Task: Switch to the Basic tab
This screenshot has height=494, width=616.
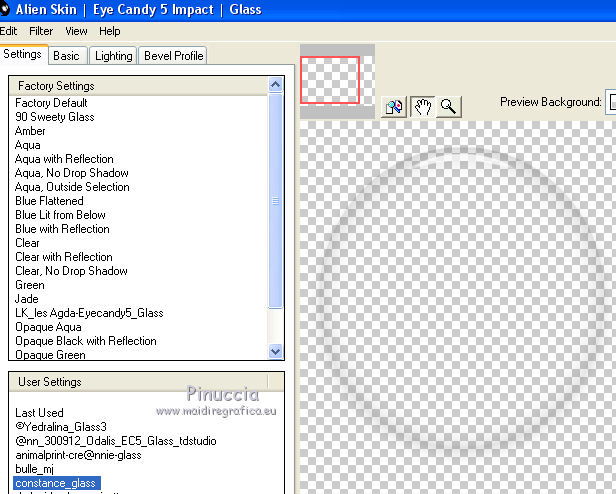Action: coord(66,56)
